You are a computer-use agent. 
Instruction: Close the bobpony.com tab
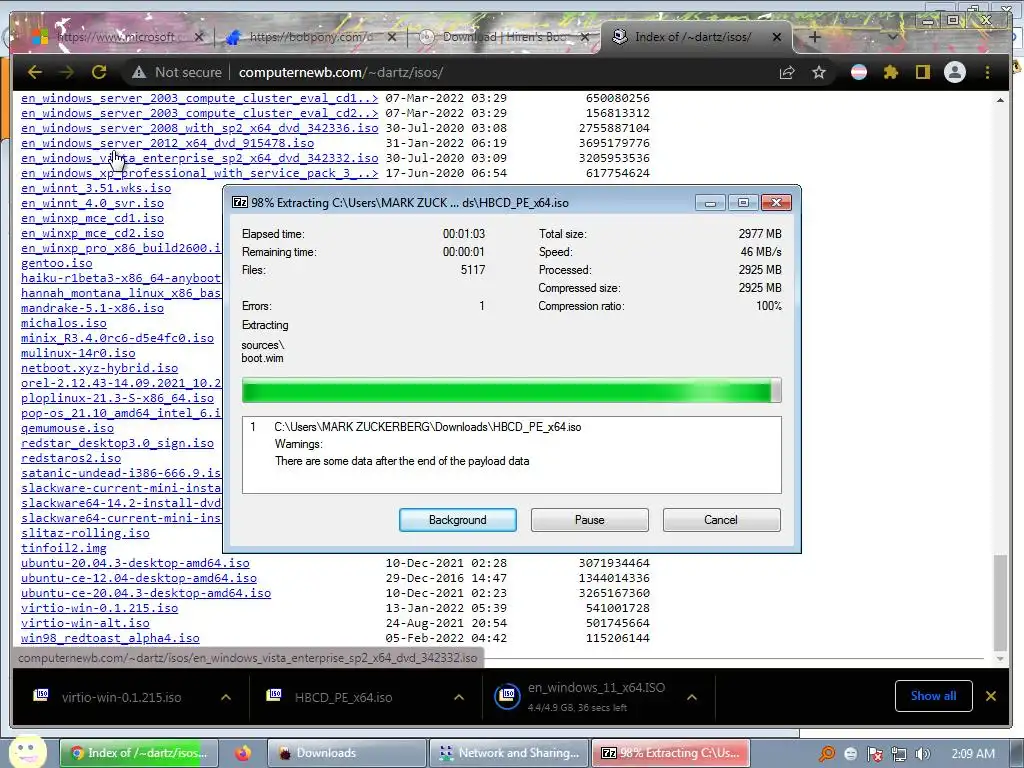tap(392, 37)
